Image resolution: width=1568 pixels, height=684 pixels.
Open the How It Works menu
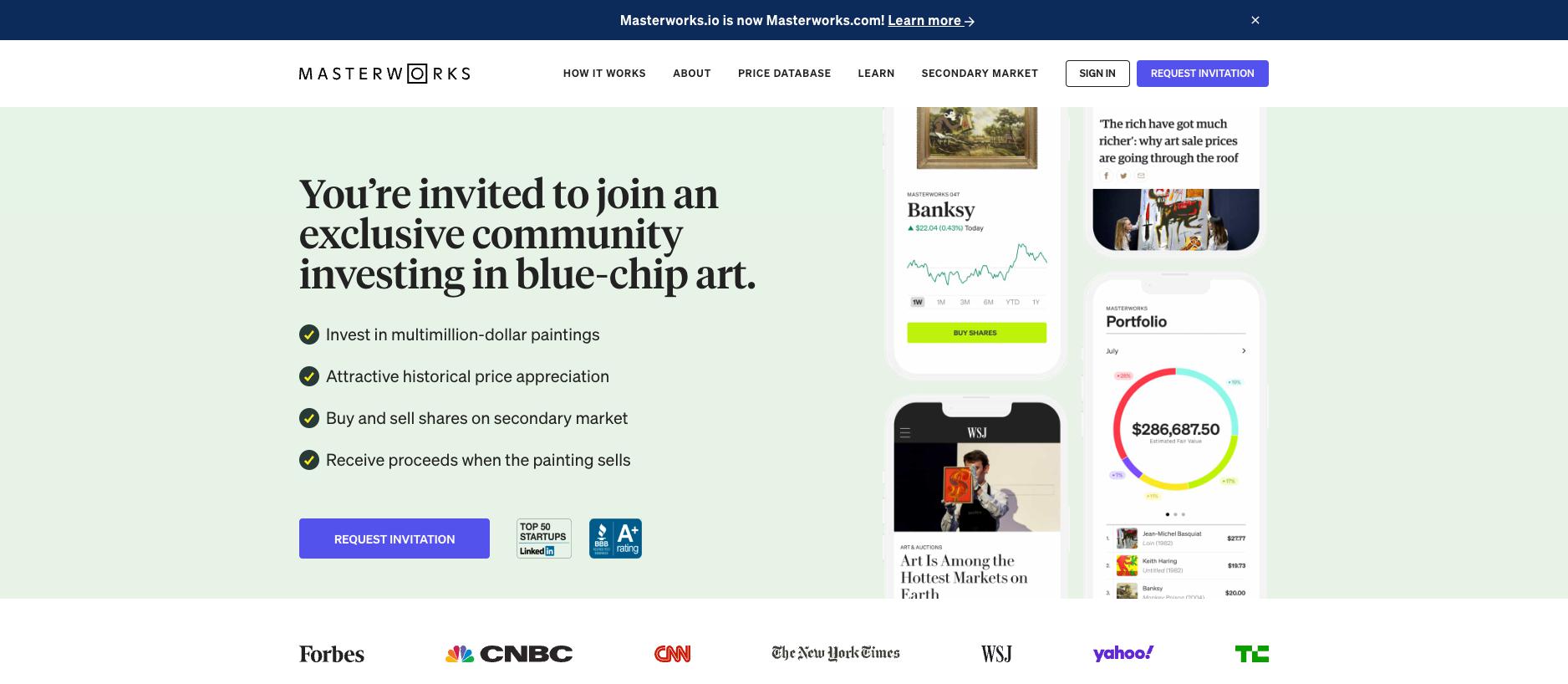[604, 74]
